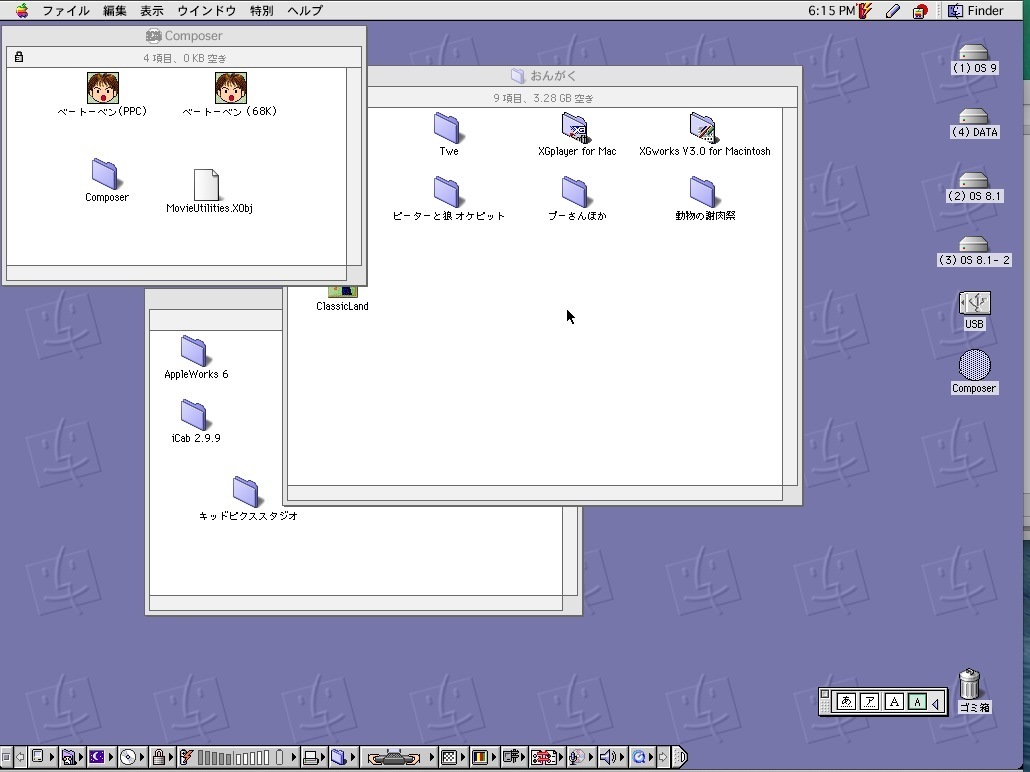Open the Apple menu
The width and height of the screenshot is (1030, 772).
[x=22, y=11]
